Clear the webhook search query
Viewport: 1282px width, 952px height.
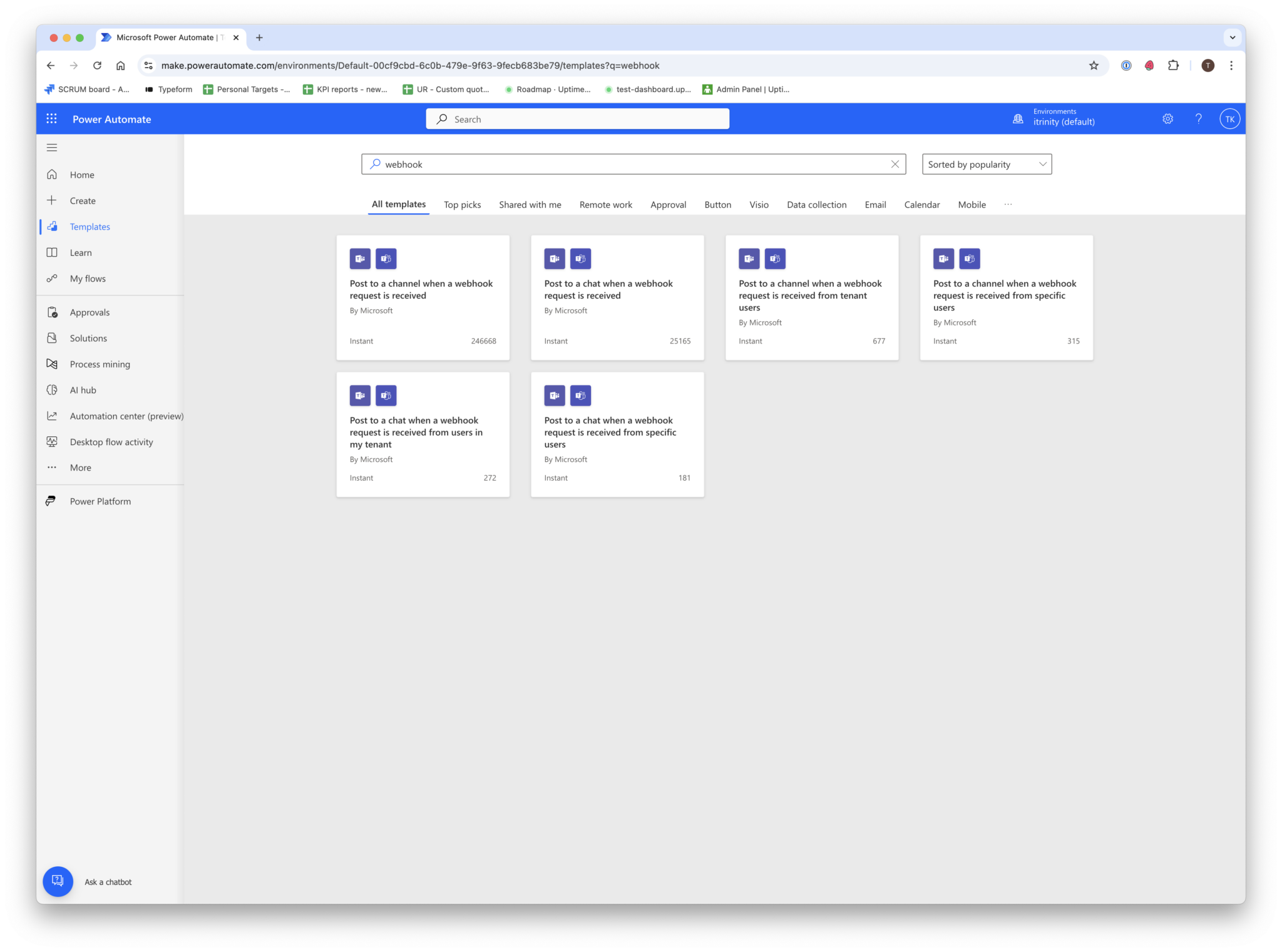tap(895, 164)
